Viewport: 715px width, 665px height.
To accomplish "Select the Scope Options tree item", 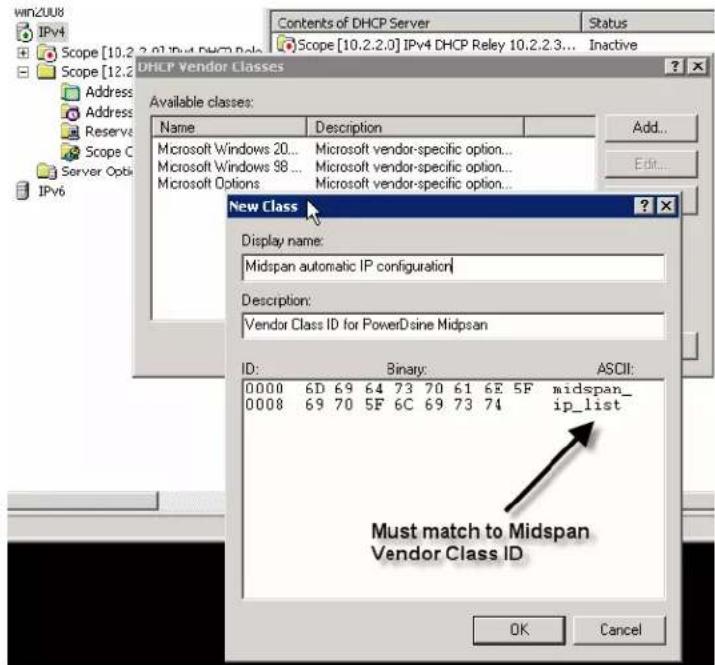I will pos(109,152).
